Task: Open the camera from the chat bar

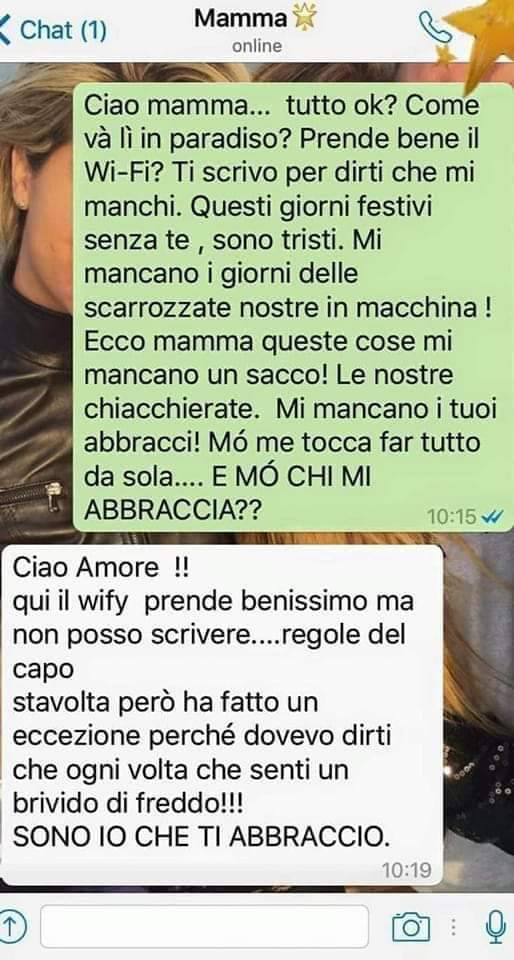Action: tap(411, 926)
